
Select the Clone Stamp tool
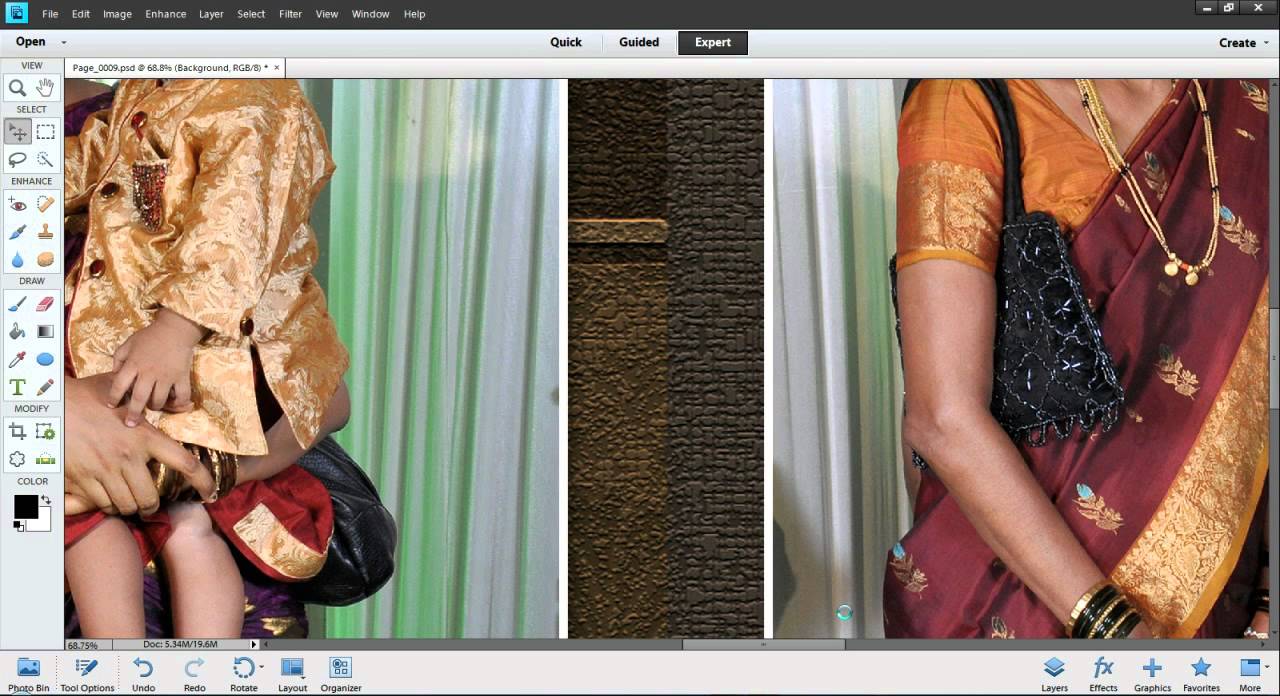click(x=45, y=232)
